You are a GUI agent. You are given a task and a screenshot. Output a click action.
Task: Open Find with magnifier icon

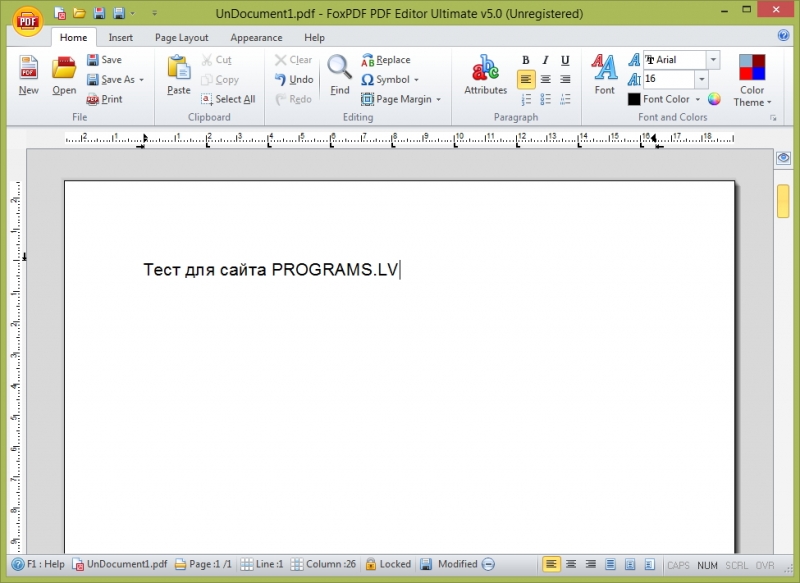[339, 75]
